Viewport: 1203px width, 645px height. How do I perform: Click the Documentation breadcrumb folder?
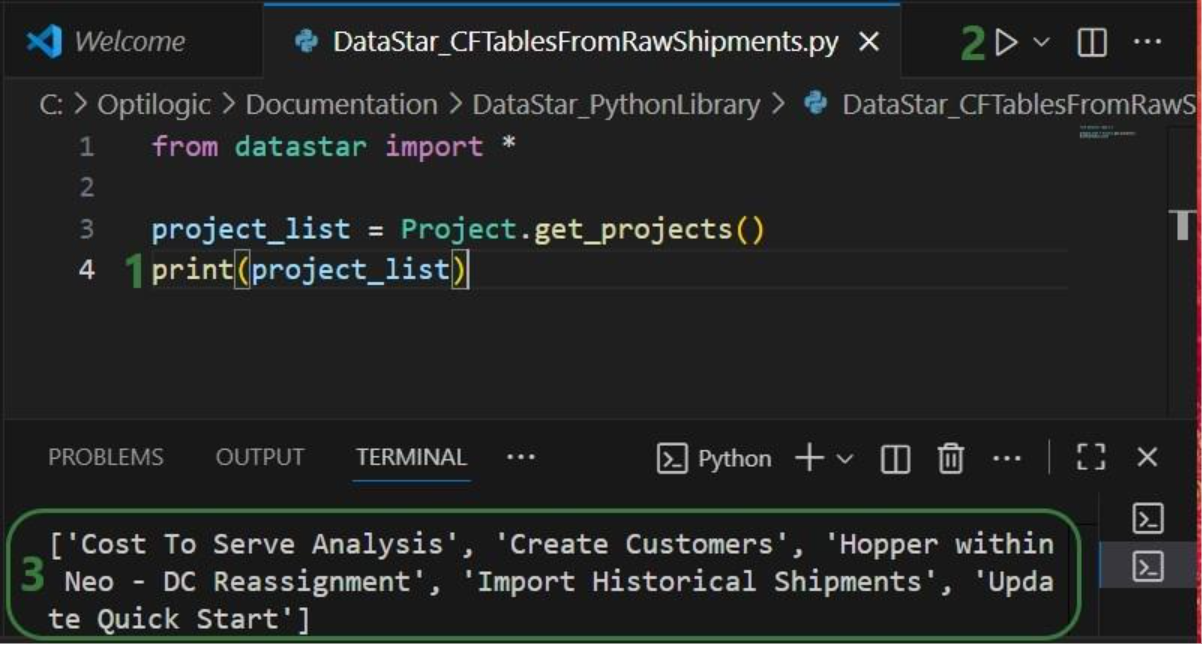341,104
